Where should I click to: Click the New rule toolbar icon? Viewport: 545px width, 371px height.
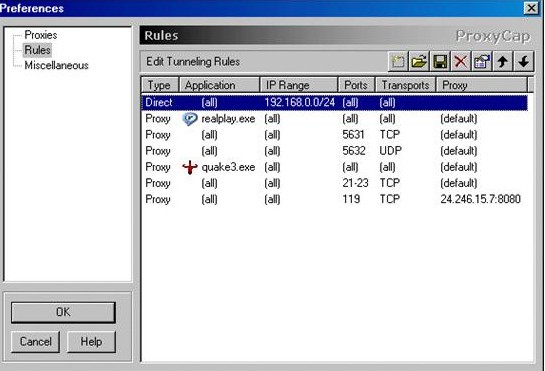click(x=398, y=62)
